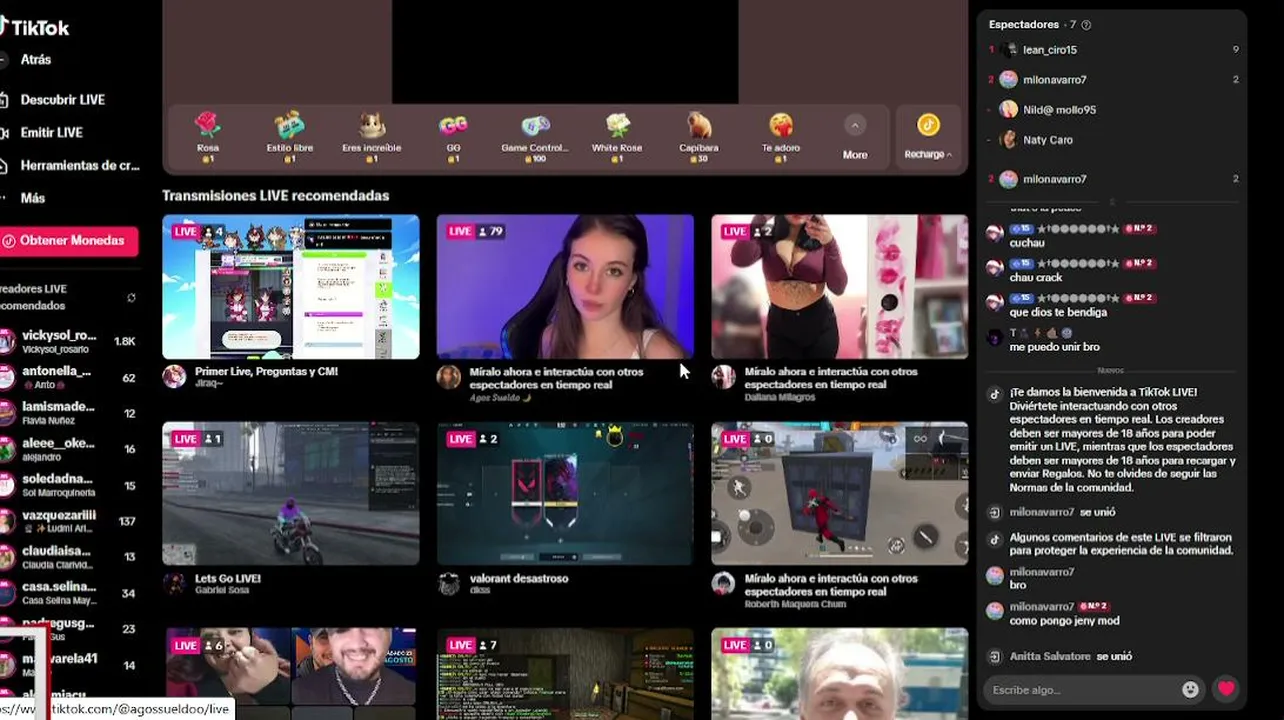Image resolution: width=1284 pixels, height=720 pixels.
Task: Send the Te adoro gift
Action: click(x=781, y=137)
